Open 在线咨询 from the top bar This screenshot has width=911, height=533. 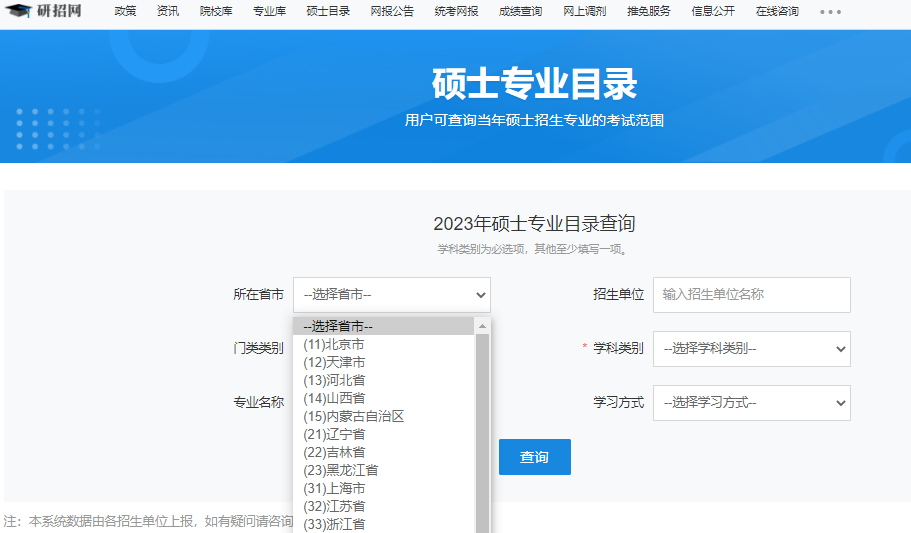click(777, 12)
